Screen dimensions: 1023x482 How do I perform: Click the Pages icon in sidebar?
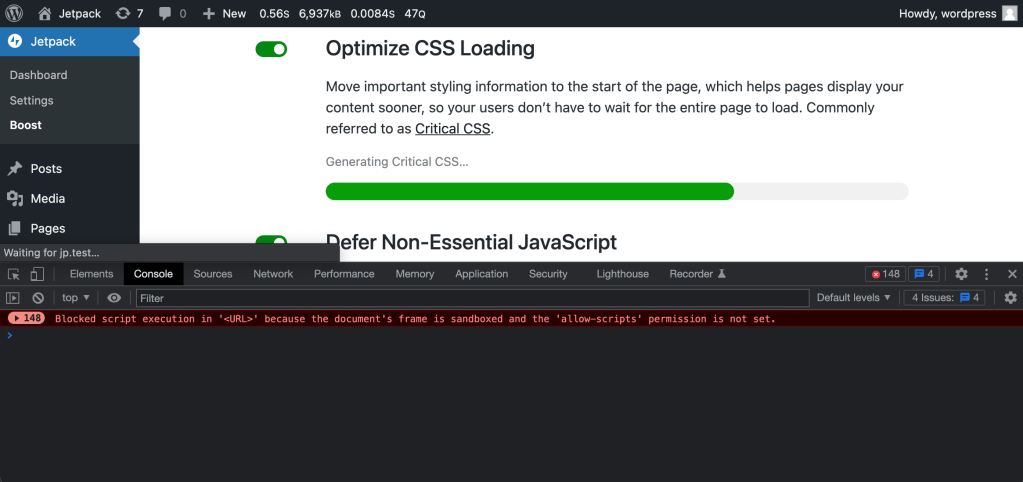14,228
